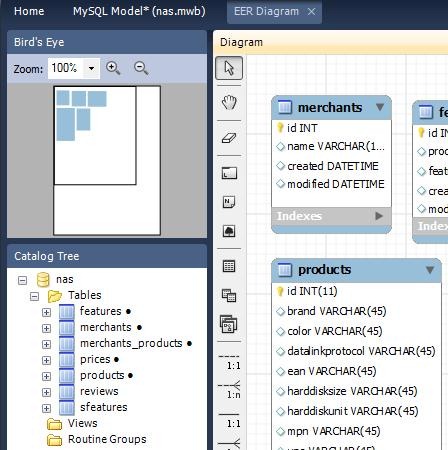Collapse the products table with its arrow
Viewport: 448px width, 450px height.
[x=430, y=270]
